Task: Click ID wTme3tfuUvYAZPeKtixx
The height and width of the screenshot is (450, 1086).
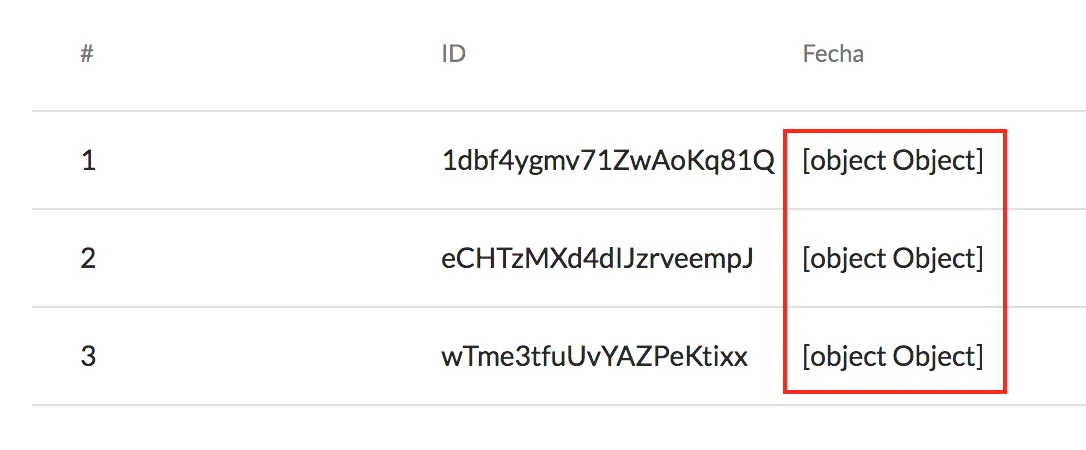Action: tap(594, 357)
